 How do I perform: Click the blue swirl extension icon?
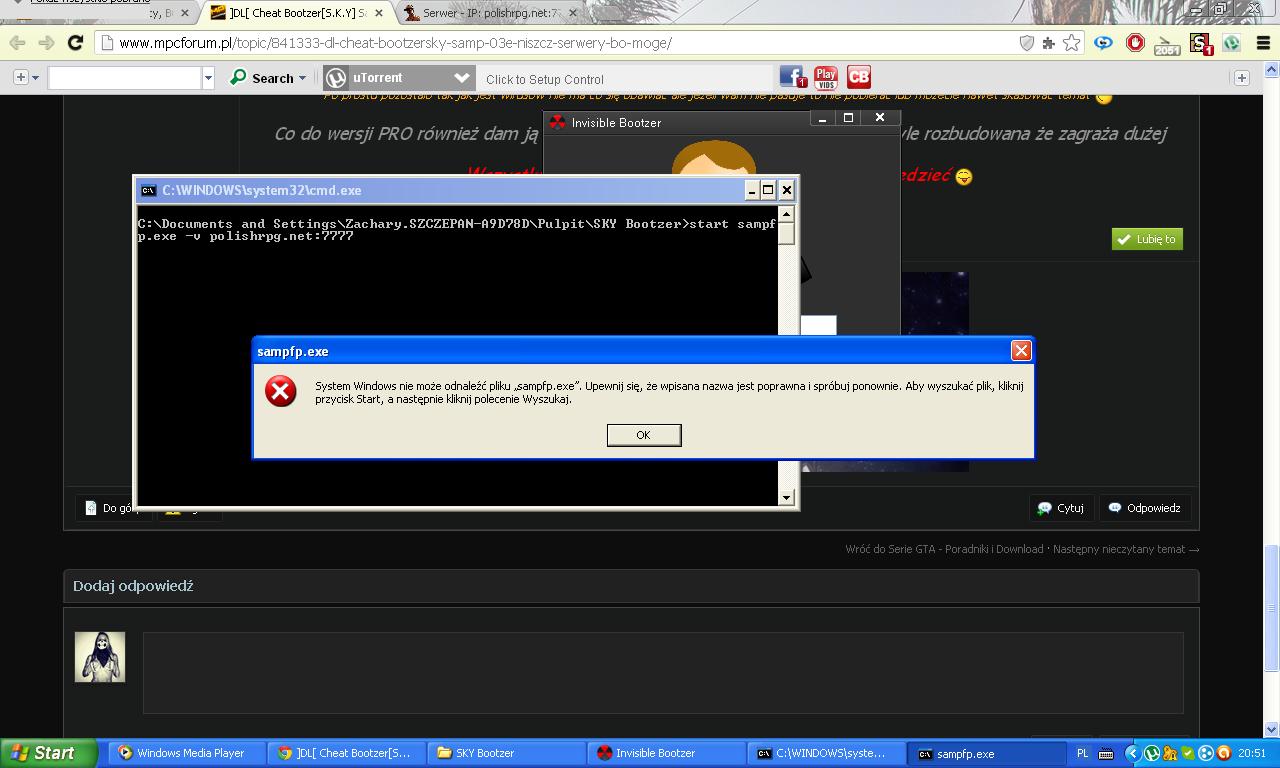coord(1103,43)
